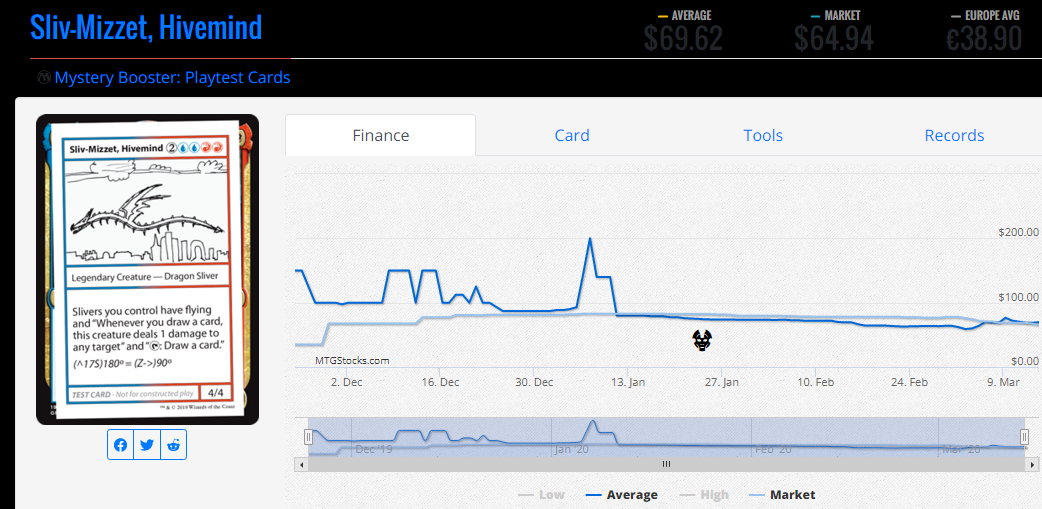This screenshot has height=509, width=1042.
Task: Click navigator scrollbar right arrow
Action: coord(1031,464)
